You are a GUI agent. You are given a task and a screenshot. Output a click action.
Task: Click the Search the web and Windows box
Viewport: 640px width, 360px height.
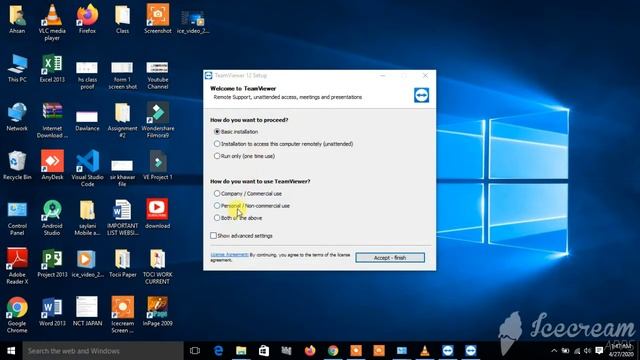pos(103,351)
